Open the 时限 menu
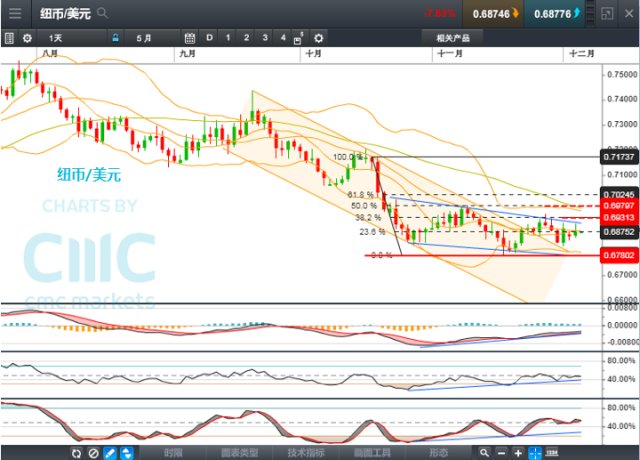Screen dimensions: 640x460 pyautogui.click(x=173, y=453)
